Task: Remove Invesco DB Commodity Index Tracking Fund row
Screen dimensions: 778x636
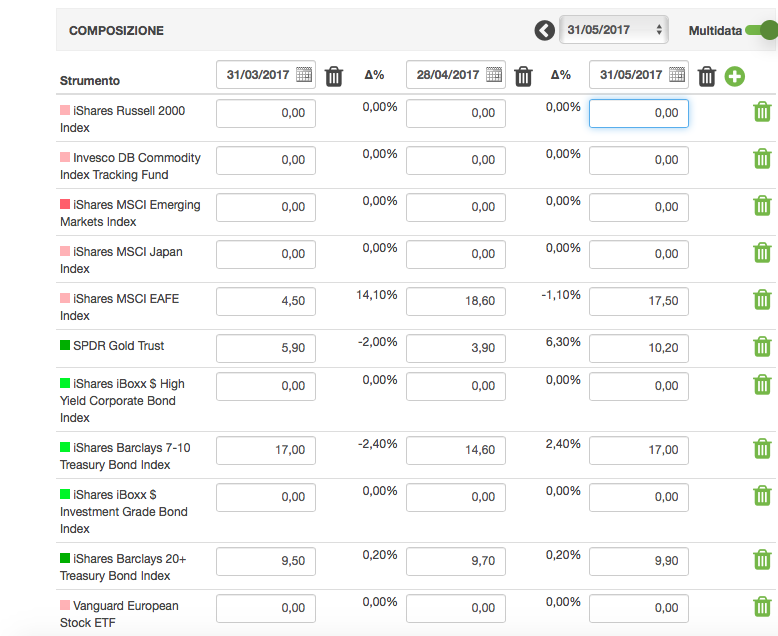Action: pos(762,159)
